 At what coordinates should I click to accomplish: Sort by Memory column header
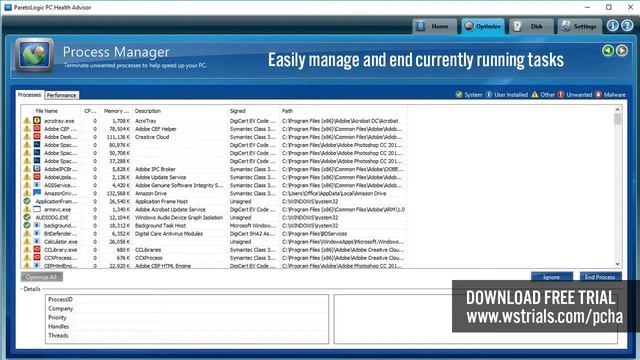tap(116, 111)
